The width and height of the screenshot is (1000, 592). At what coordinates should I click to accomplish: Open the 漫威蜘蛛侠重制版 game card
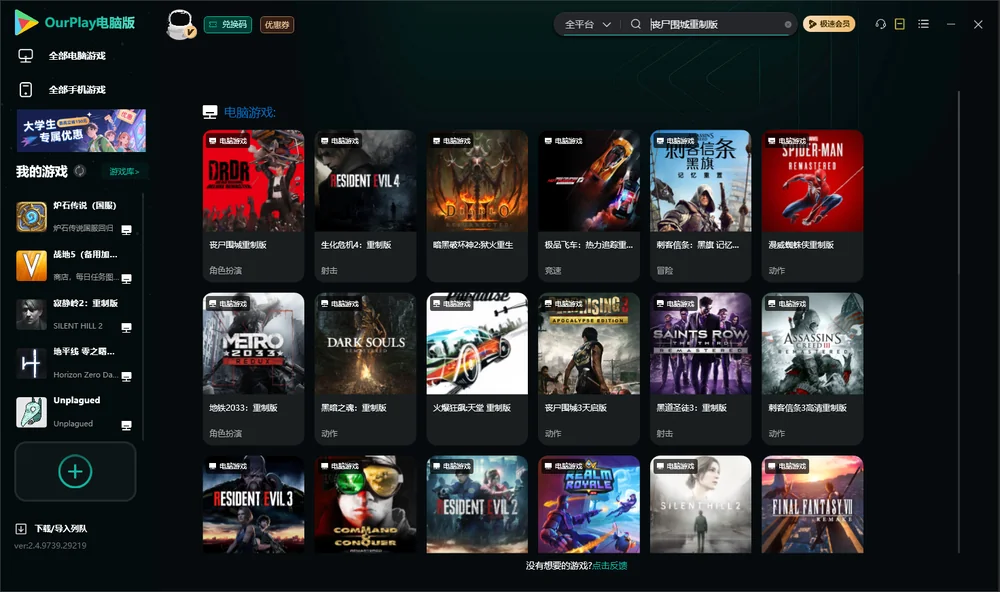point(812,205)
